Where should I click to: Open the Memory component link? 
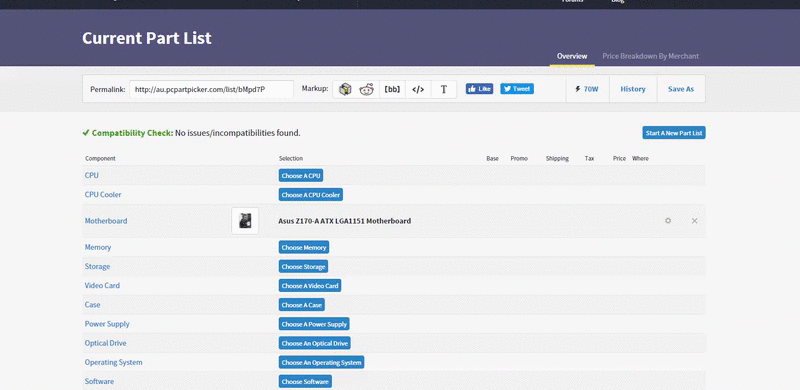[97, 247]
